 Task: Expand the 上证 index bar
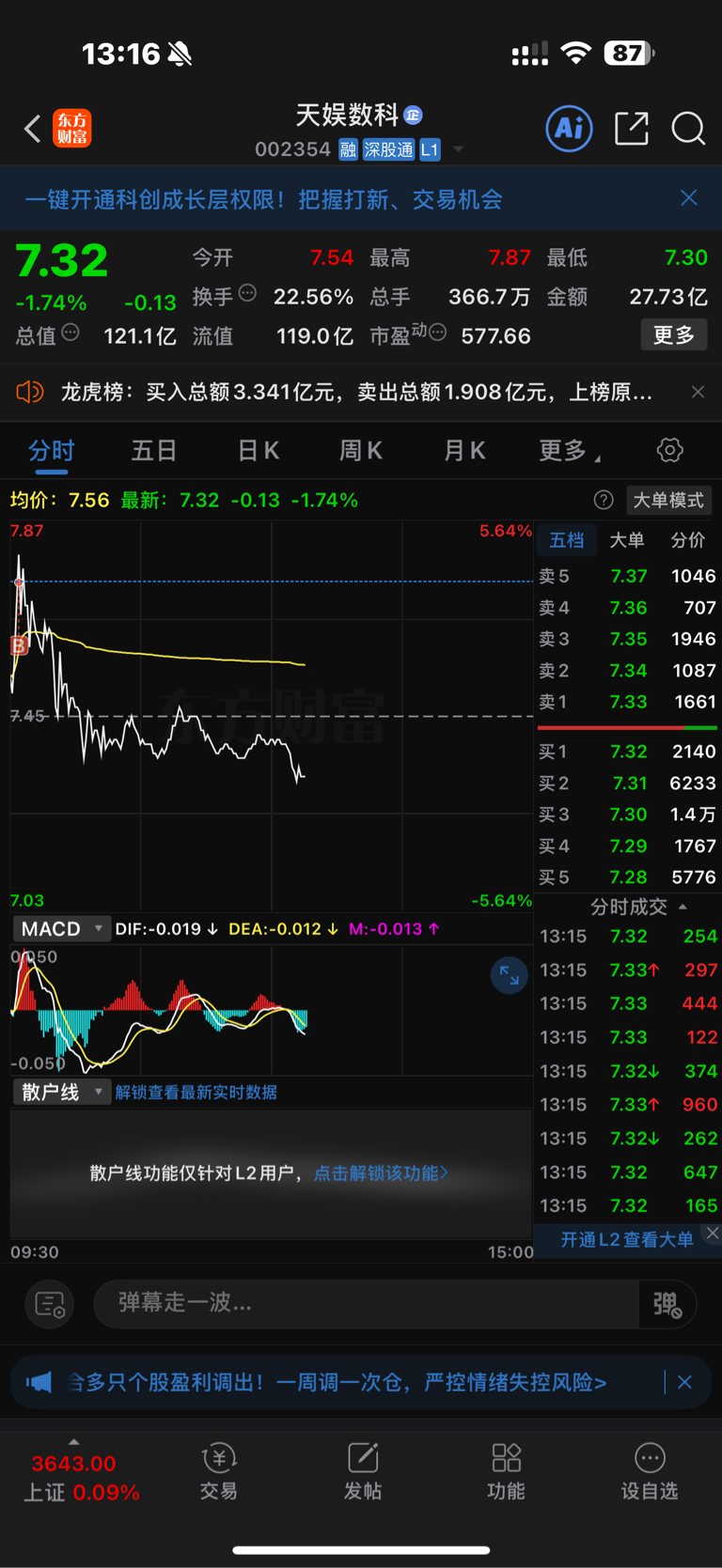point(73,1443)
